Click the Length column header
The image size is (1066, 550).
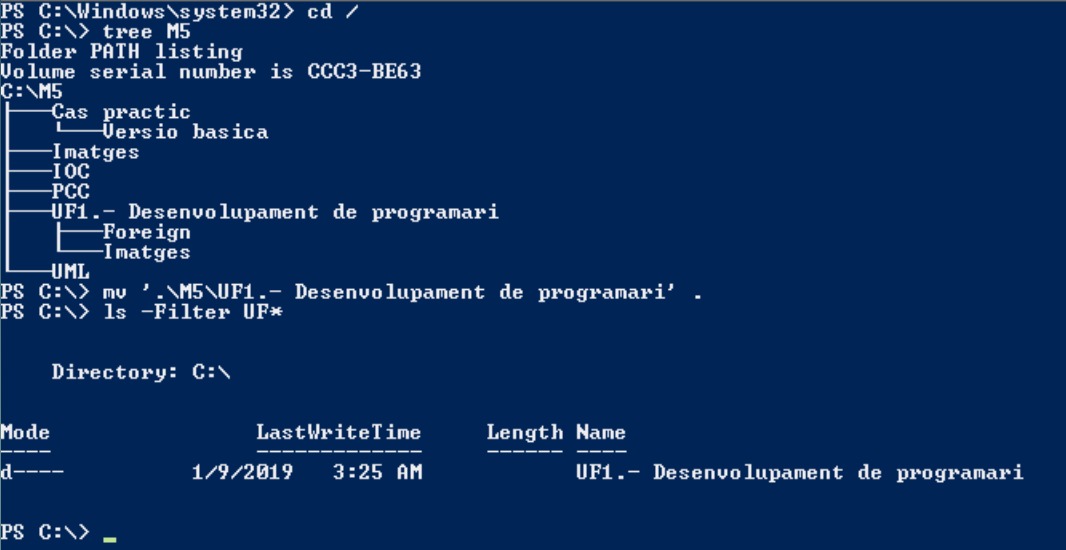point(524,432)
